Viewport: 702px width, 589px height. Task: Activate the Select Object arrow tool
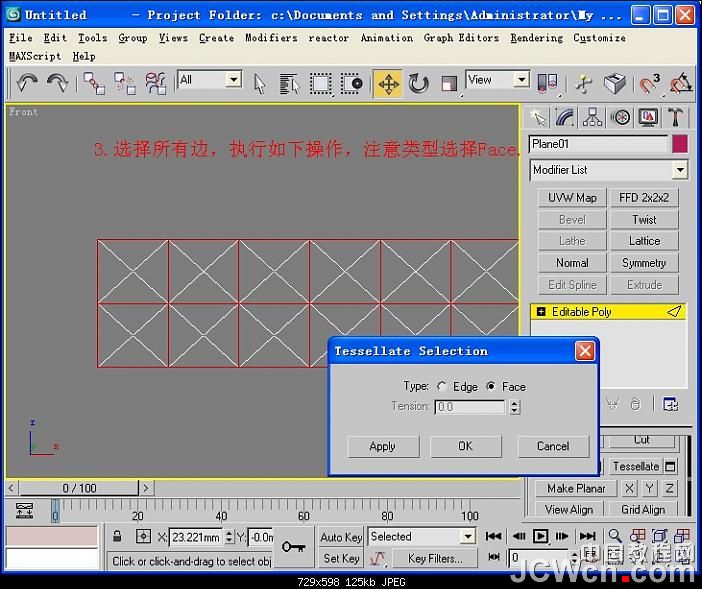259,84
